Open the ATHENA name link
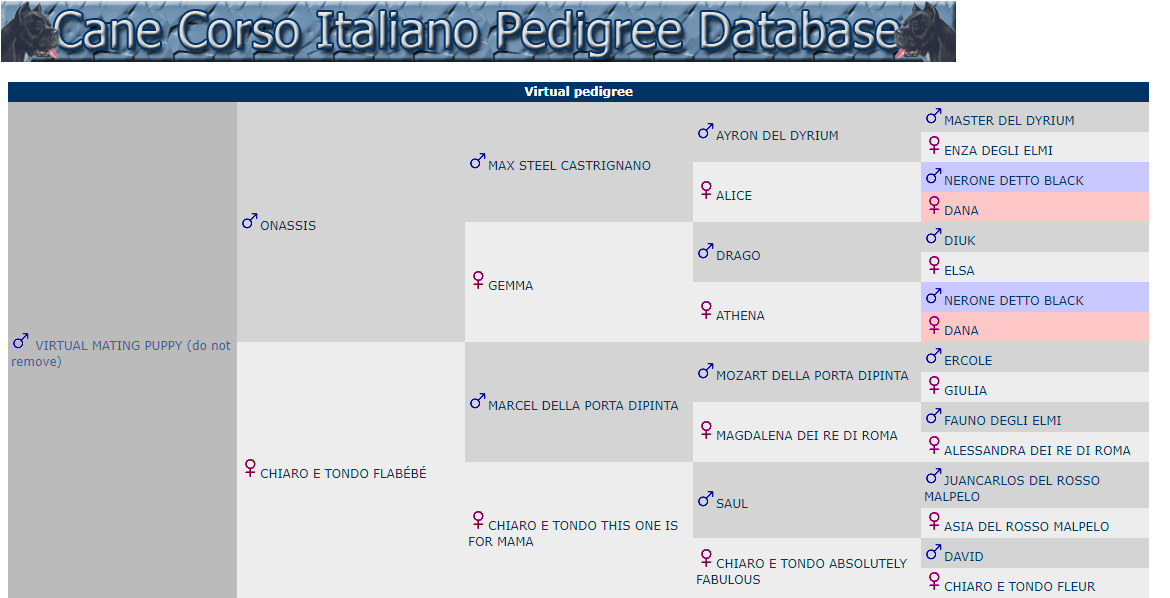Screen dimensions: 1170x598 [740, 316]
